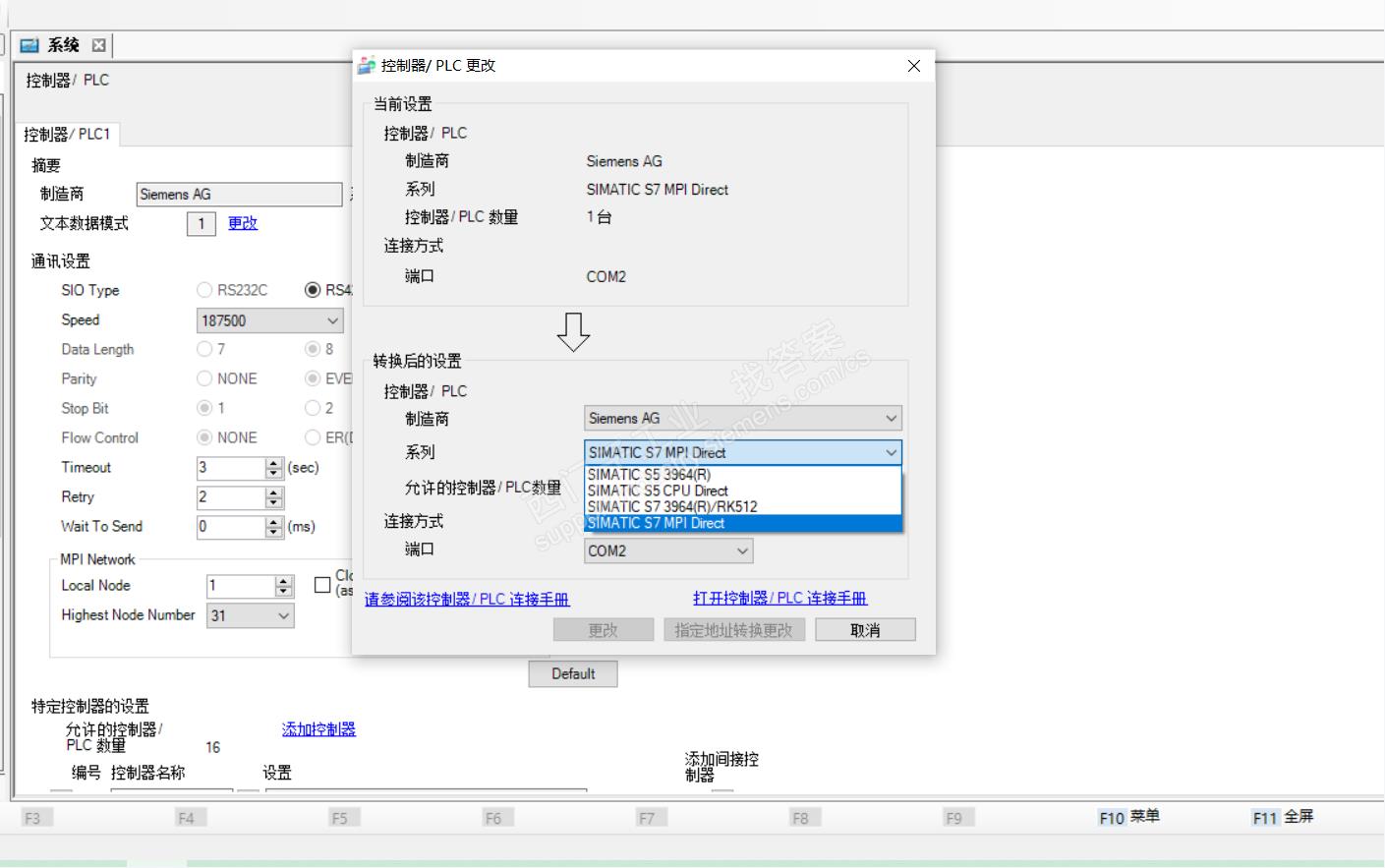Switch to the 系统 tab
Viewport: 1385px width, 868px height.
point(64,45)
